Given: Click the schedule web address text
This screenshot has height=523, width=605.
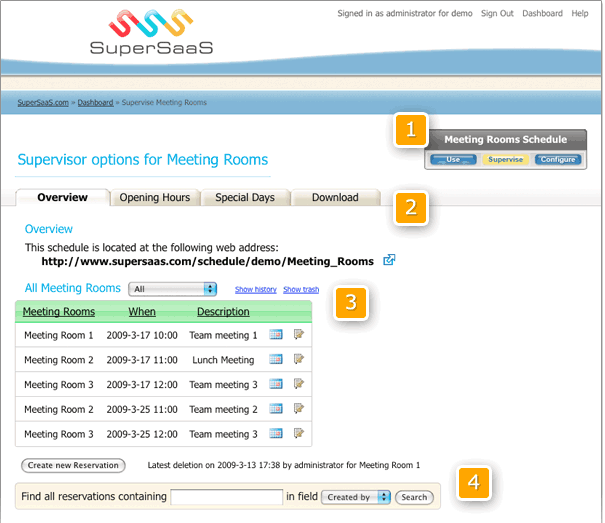Looking at the screenshot, I should 208,261.
